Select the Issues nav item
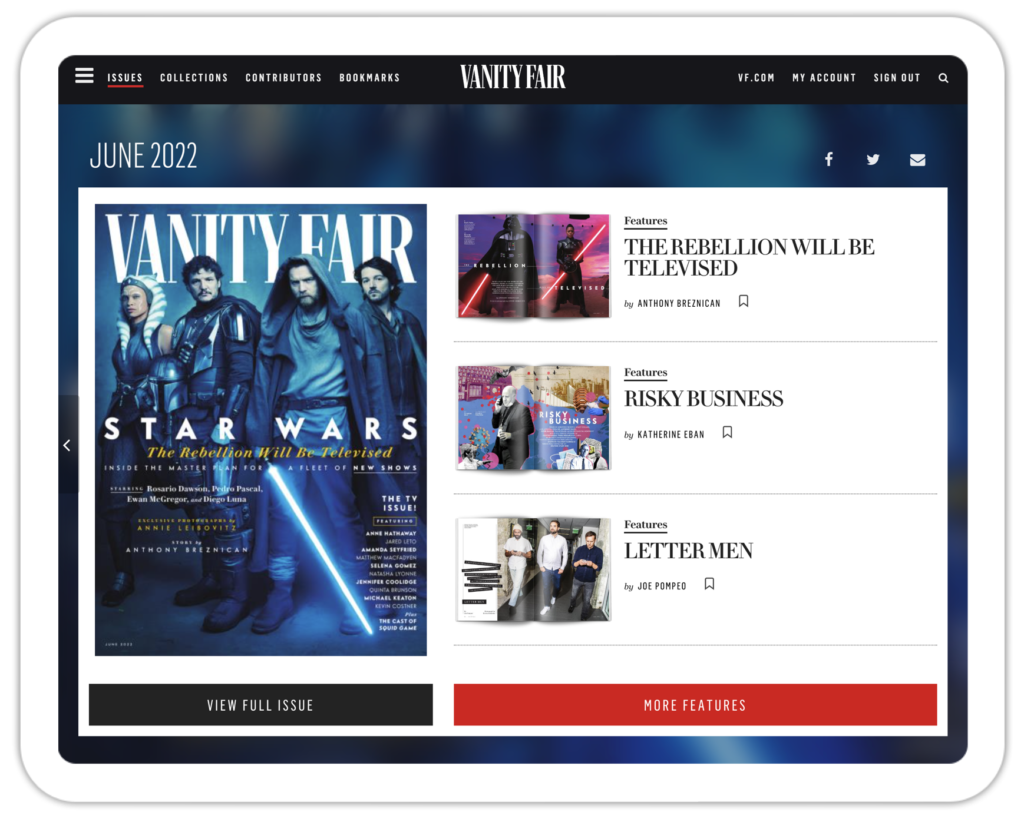This screenshot has height=822, width=1024. pos(125,78)
